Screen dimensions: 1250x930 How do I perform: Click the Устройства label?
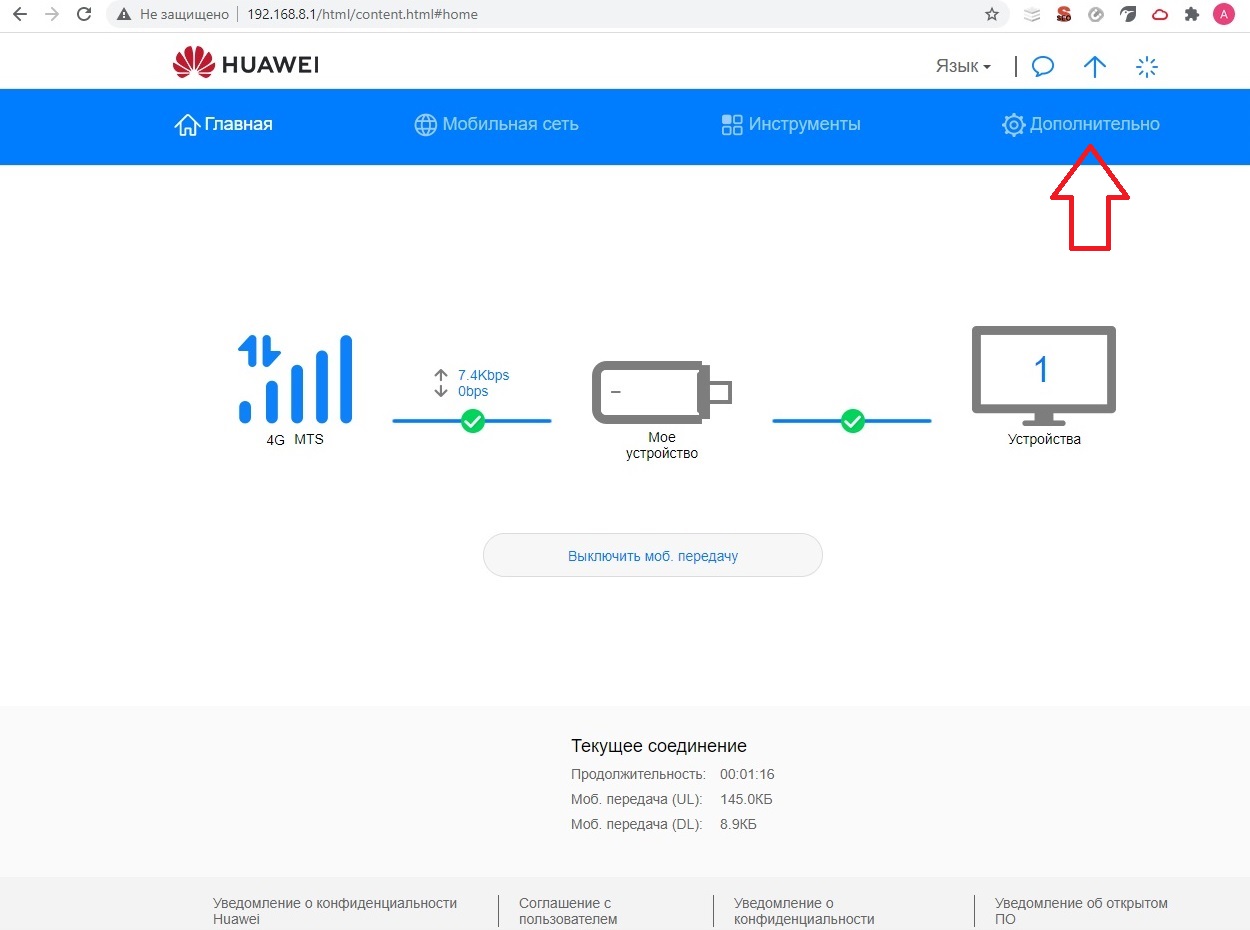tap(1044, 439)
